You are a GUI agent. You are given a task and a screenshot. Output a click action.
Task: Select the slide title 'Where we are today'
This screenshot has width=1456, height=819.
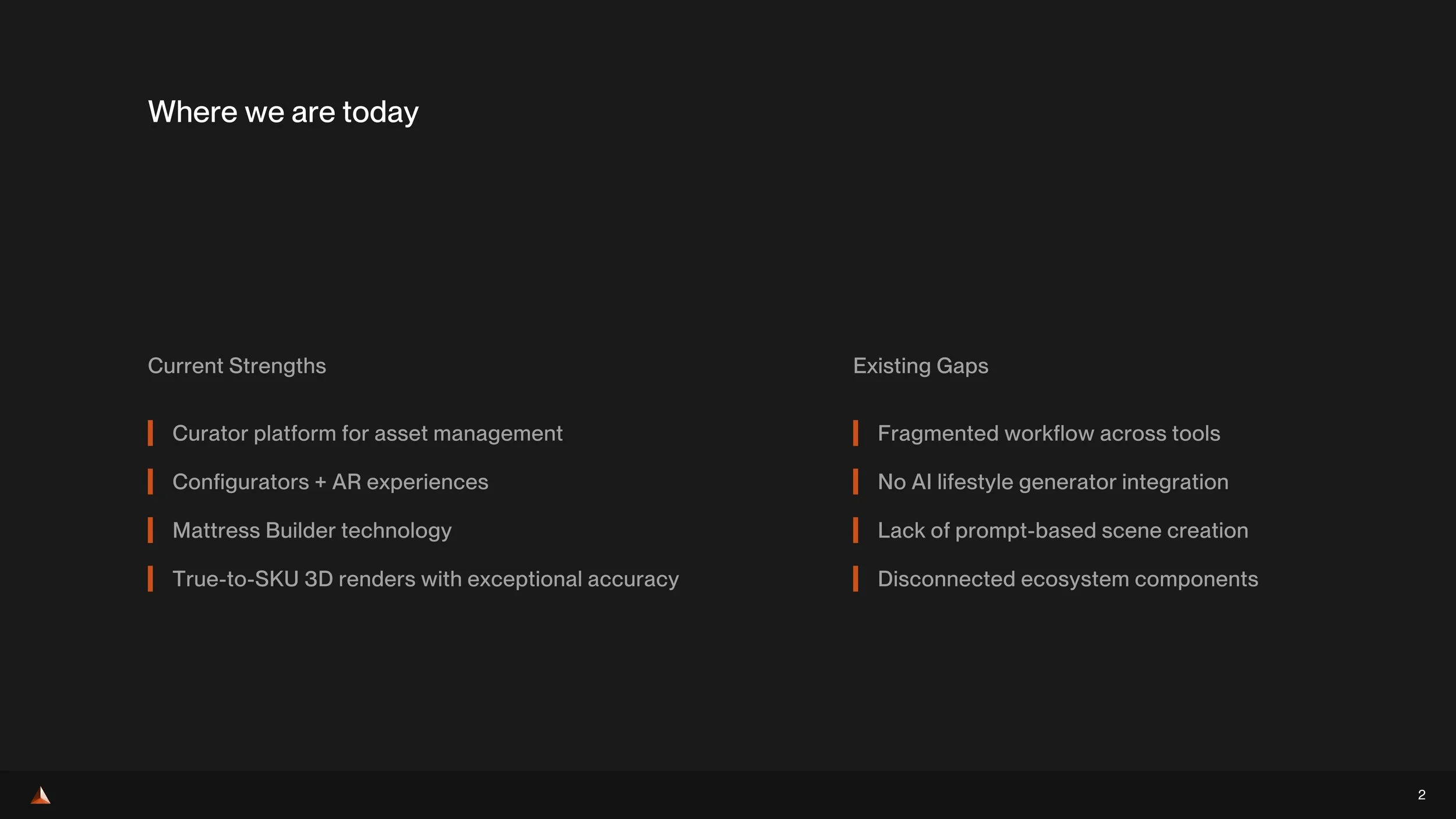pos(284,112)
